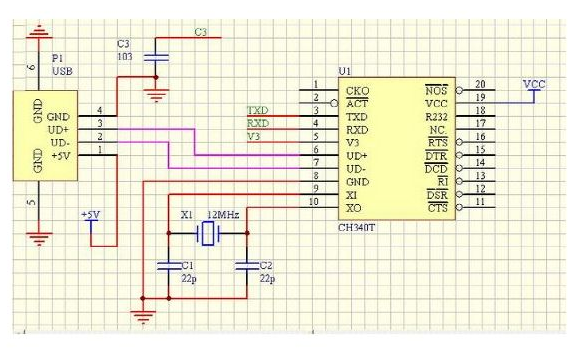Select the green C3 net label
The image size is (580, 362).
tap(201, 32)
